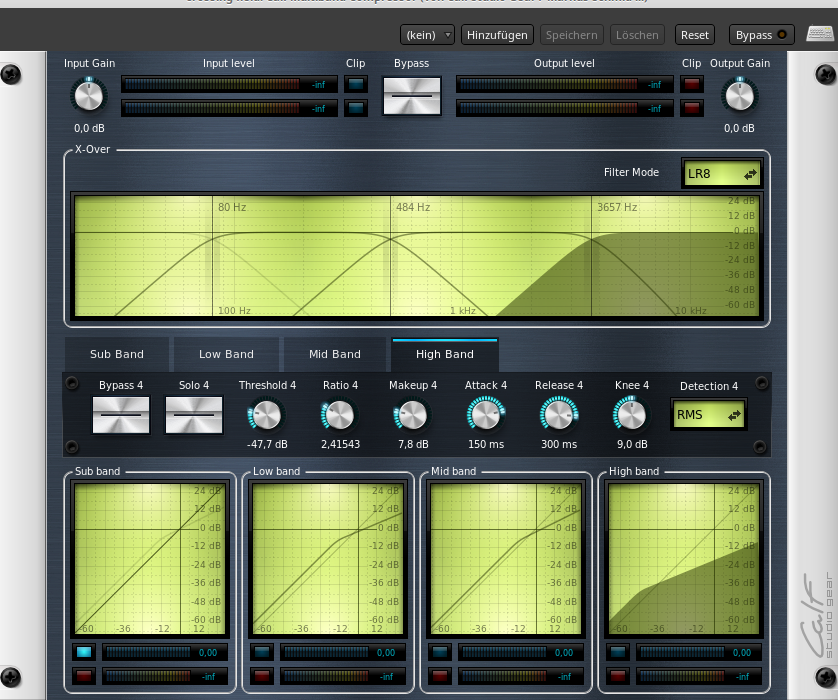Click the lower output Clip indicator
This screenshot has height=700, width=838.
click(692, 108)
